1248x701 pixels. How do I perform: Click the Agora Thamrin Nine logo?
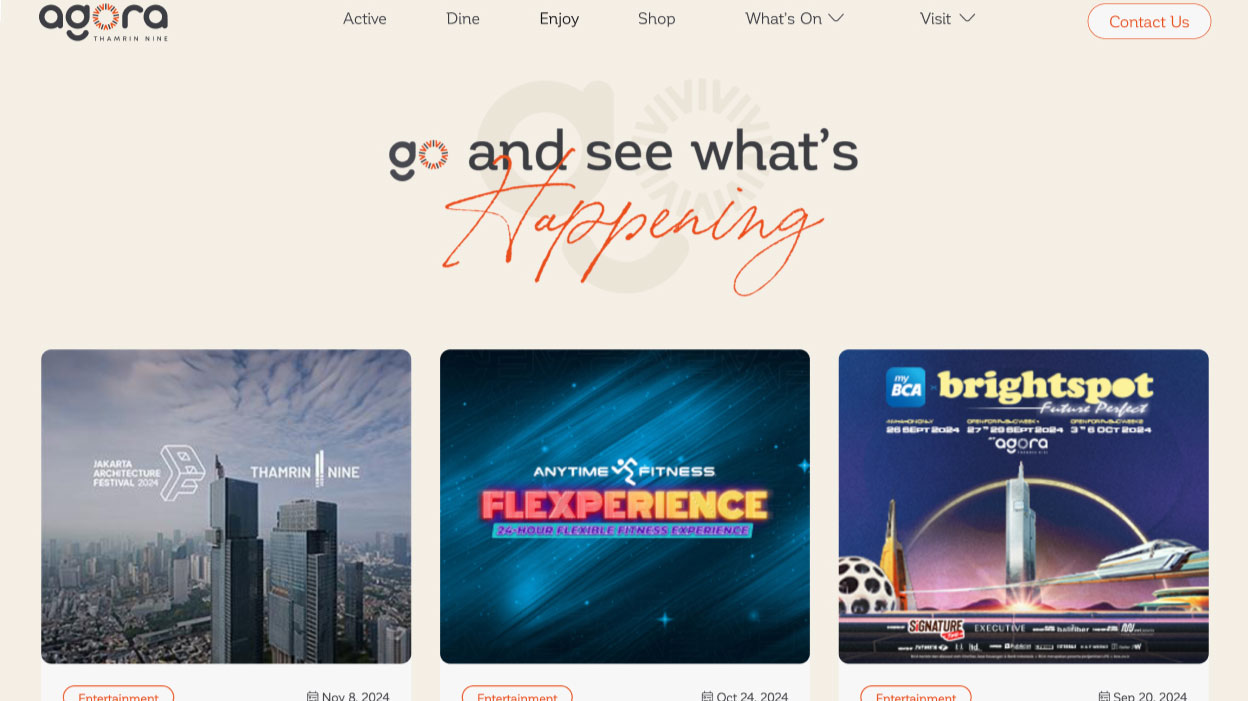(x=103, y=21)
